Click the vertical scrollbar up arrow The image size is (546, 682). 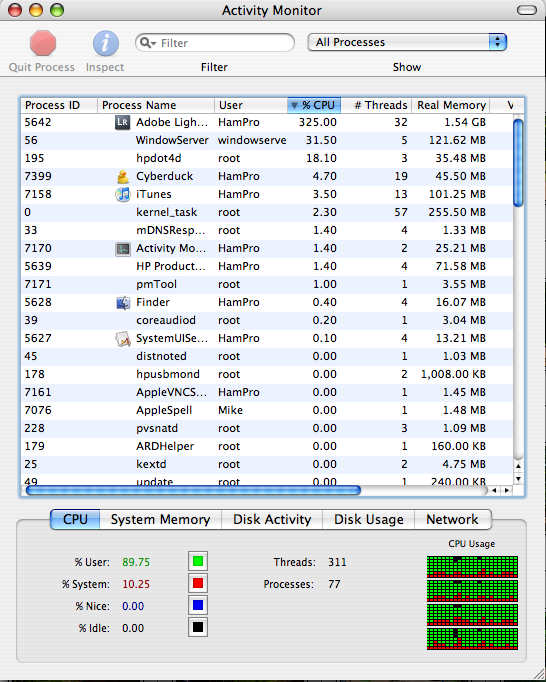[x=518, y=466]
